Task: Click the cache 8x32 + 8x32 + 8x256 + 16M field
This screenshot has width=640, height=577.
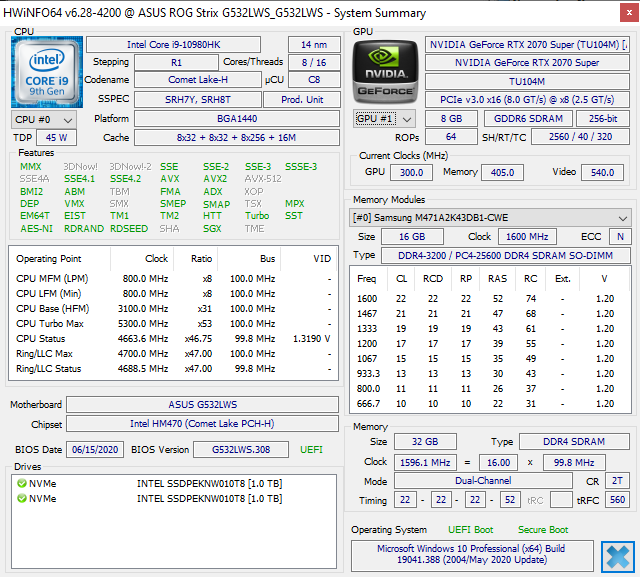Action: coord(237,138)
